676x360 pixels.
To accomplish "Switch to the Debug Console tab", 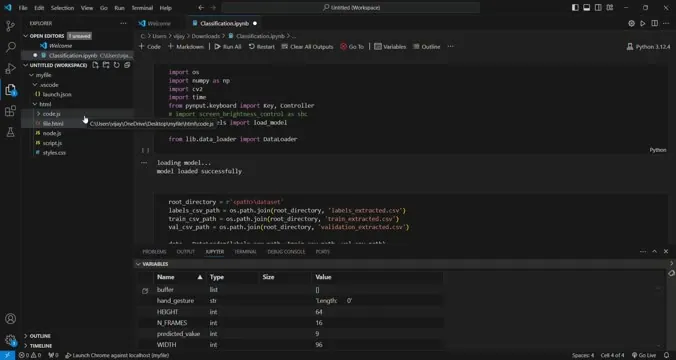I will (286, 252).
